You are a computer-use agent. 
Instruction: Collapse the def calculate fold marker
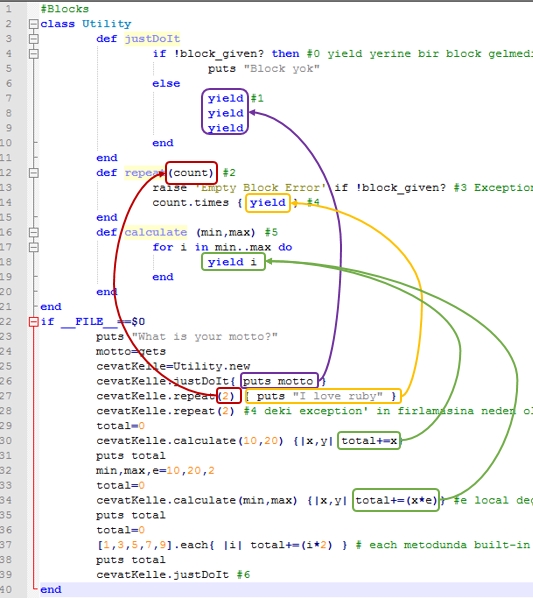[34, 232]
